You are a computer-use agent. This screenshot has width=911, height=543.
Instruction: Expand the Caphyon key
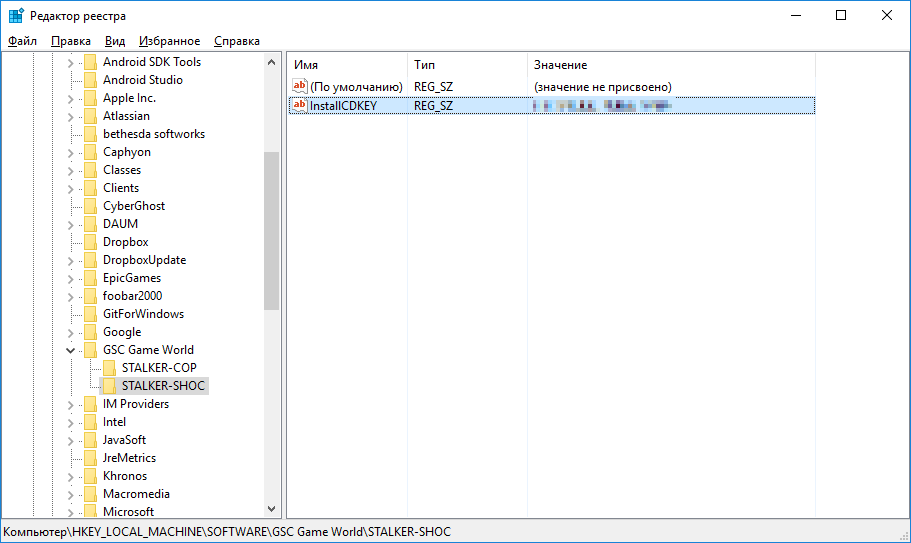pos(70,153)
